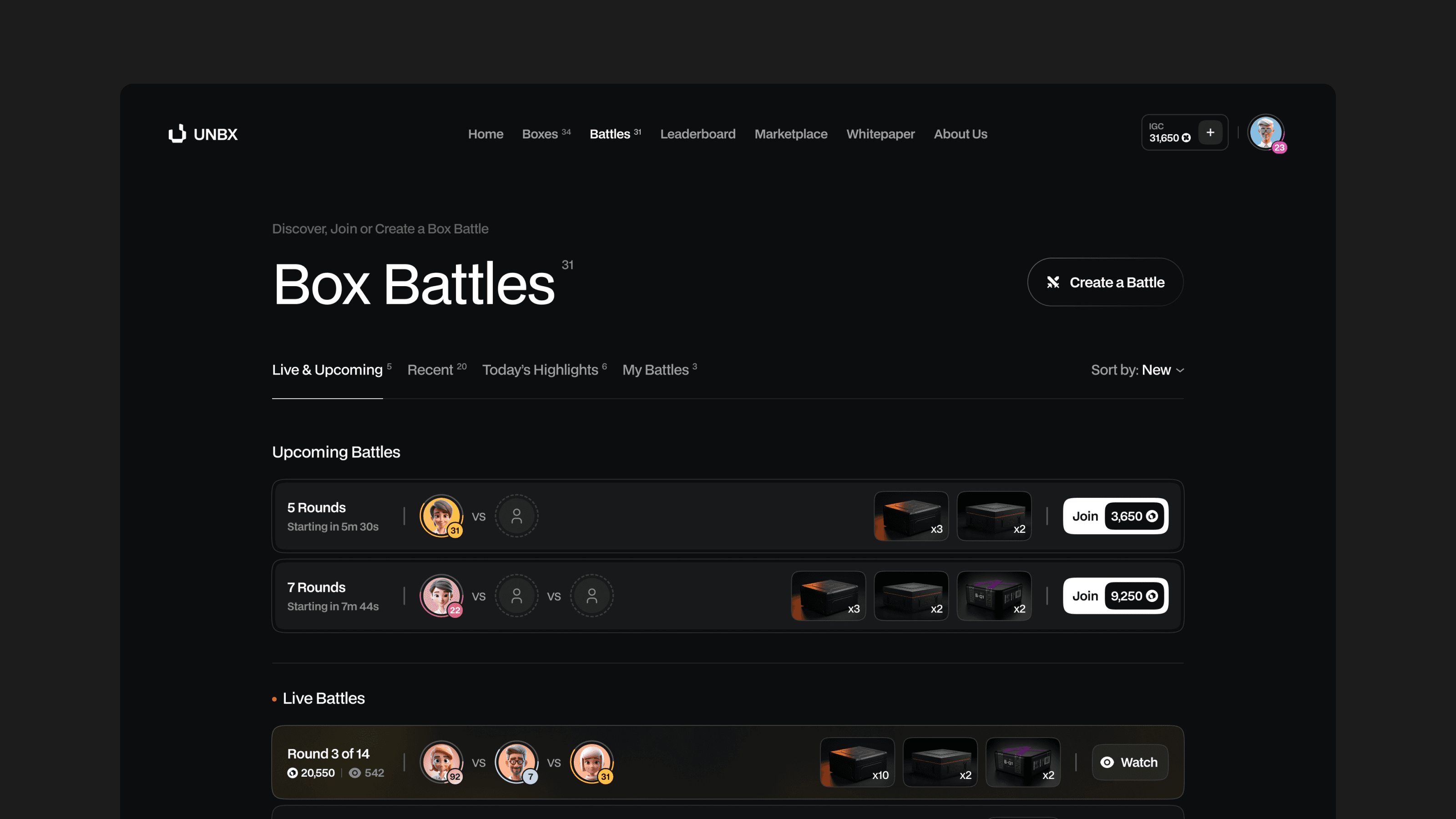This screenshot has height=819, width=1456.
Task: Switch to Today's Highlights
Action: click(x=540, y=369)
